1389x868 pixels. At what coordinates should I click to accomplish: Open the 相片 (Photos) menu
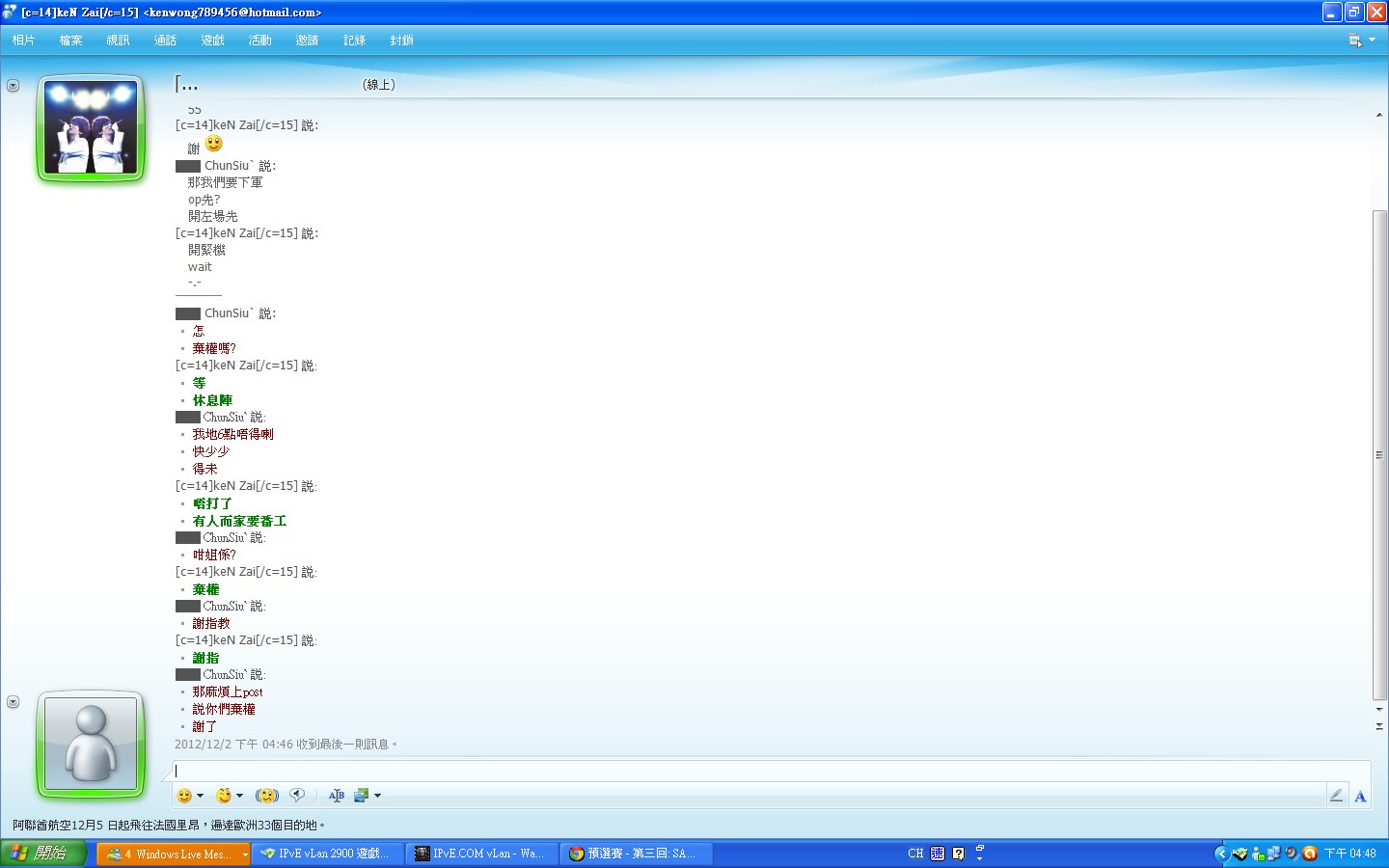click(23, 41)
